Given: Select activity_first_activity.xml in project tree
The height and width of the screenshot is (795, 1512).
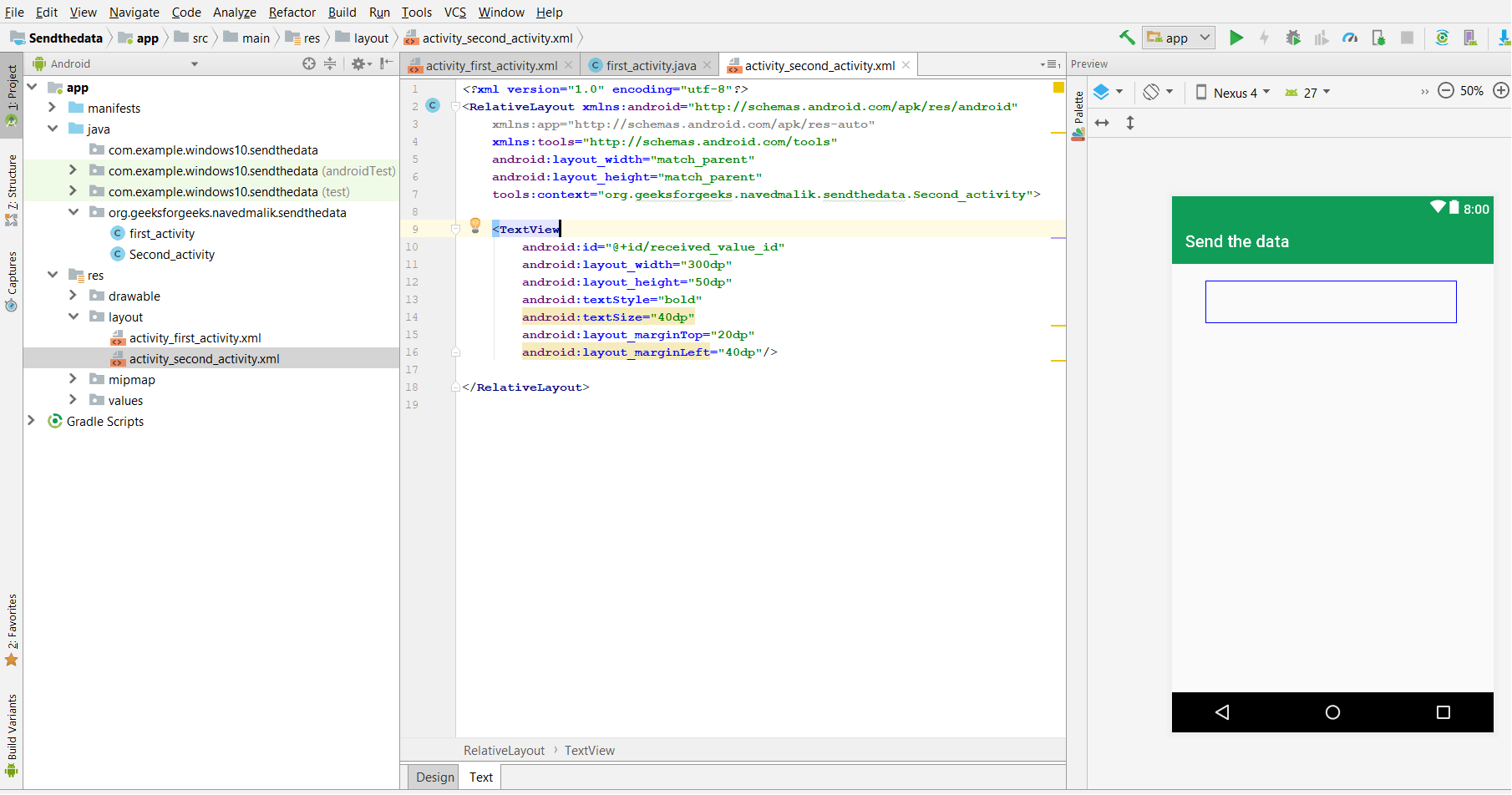Looking at the screenshot, I should pos(195,337).
